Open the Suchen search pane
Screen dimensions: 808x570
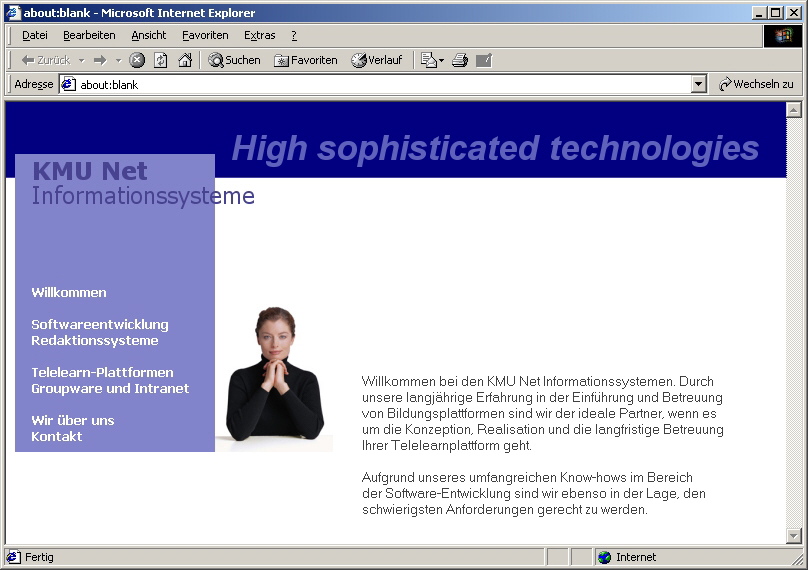234,60
